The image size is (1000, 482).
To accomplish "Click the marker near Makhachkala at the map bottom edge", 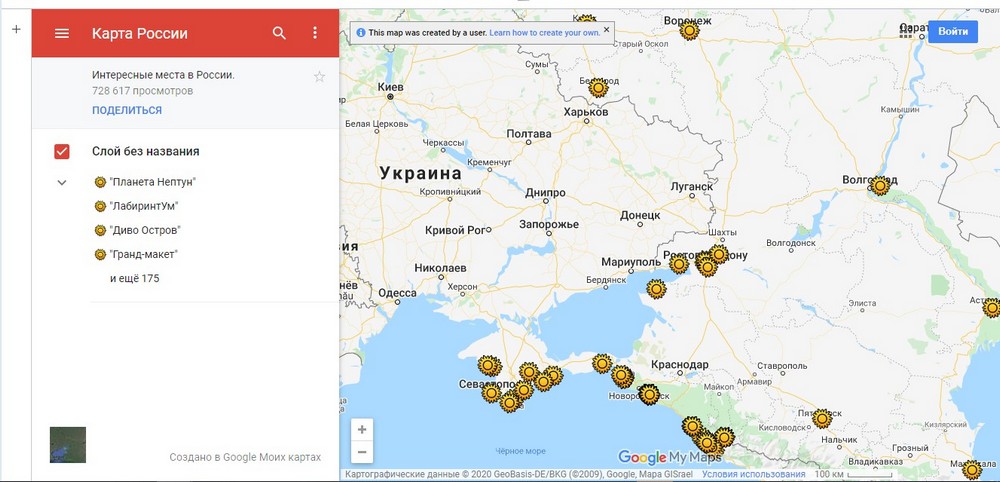I will pos(971,470).
